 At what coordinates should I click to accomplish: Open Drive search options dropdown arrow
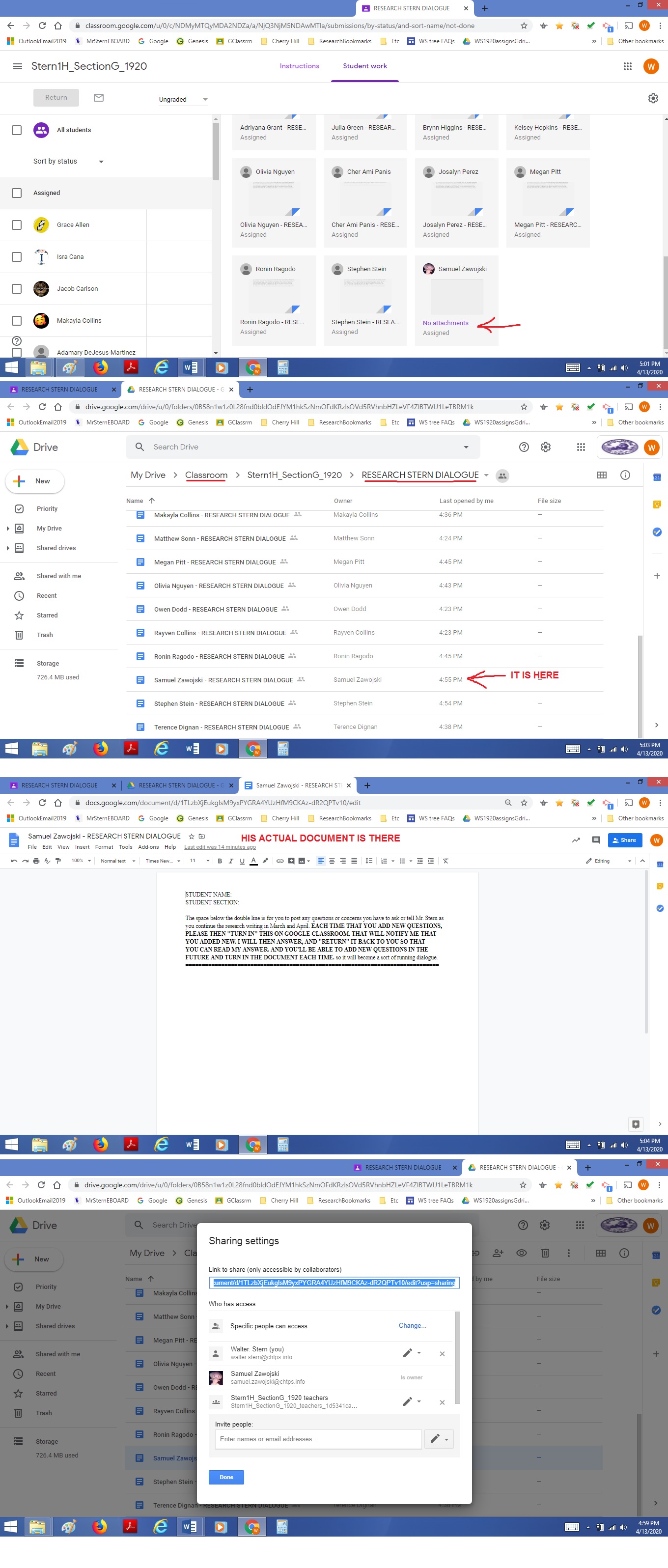click(x=466, y=448)
